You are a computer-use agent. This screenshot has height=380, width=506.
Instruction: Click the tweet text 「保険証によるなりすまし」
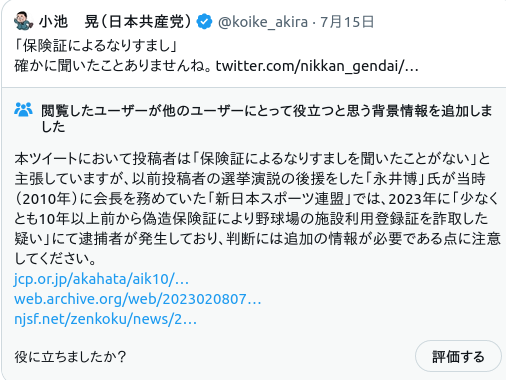pos(96,46)
